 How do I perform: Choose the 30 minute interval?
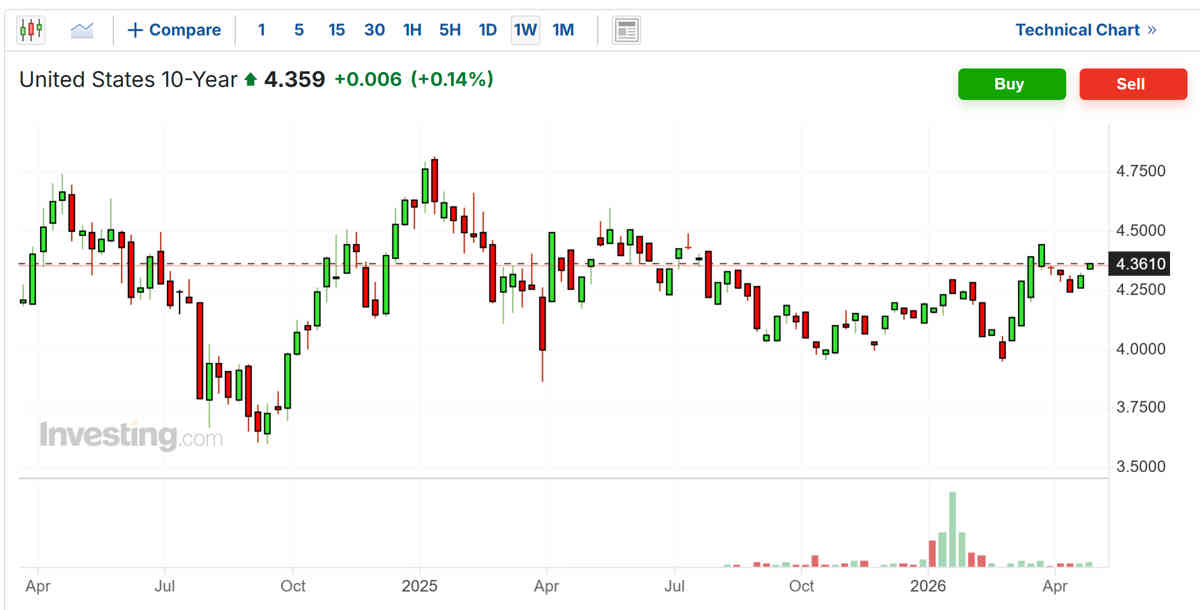point(374,30)
